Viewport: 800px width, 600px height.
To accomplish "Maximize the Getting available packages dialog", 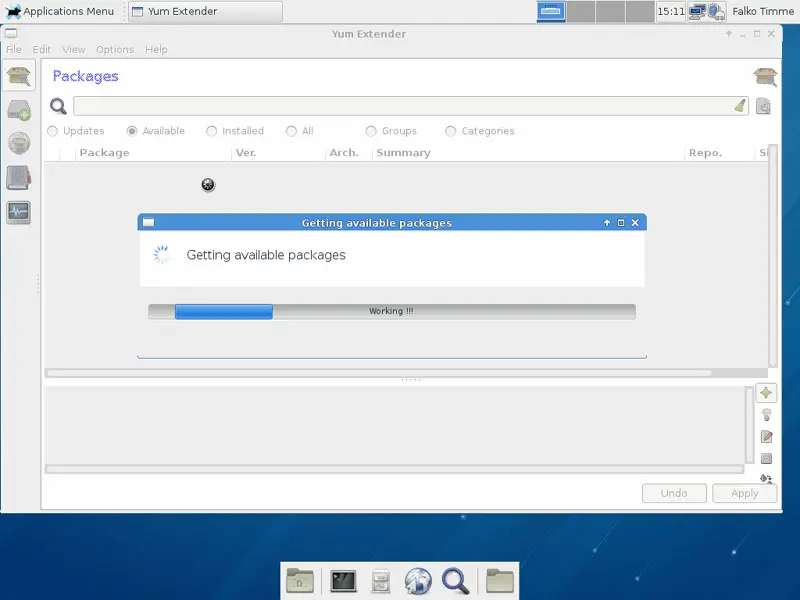I will click(x=621, y=222).
